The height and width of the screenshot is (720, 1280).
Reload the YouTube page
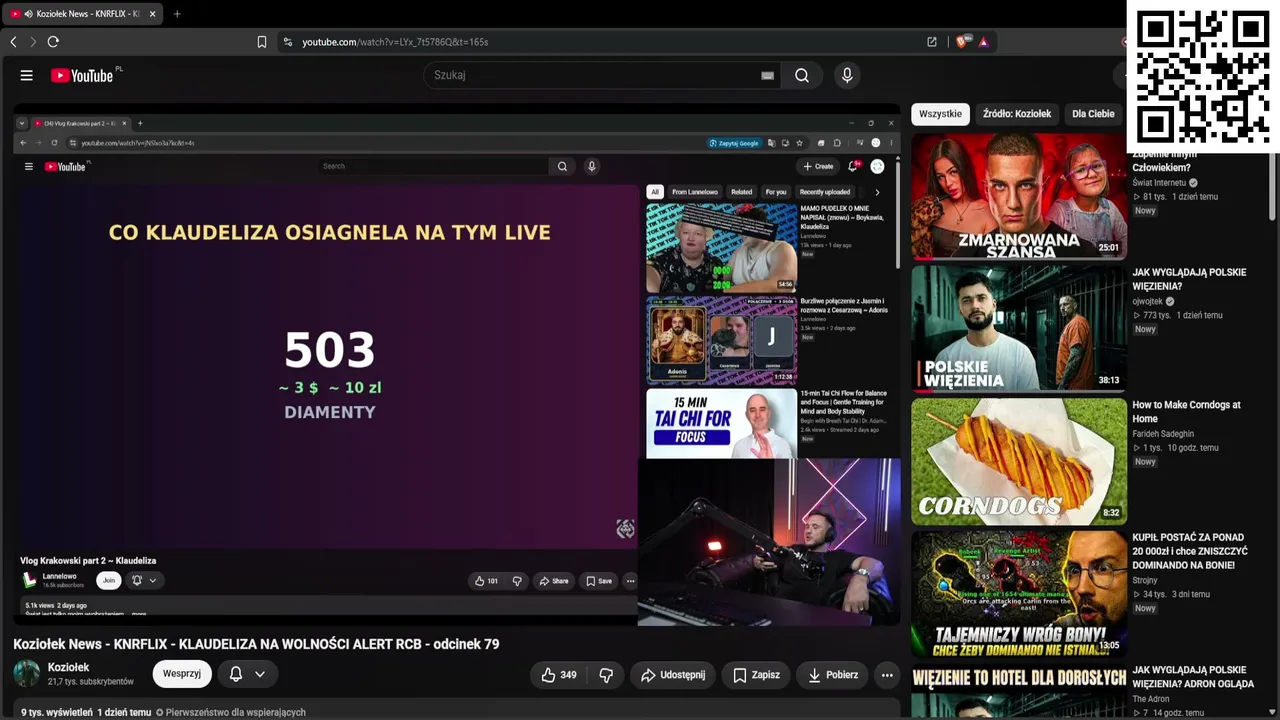[x=53, y=42]
